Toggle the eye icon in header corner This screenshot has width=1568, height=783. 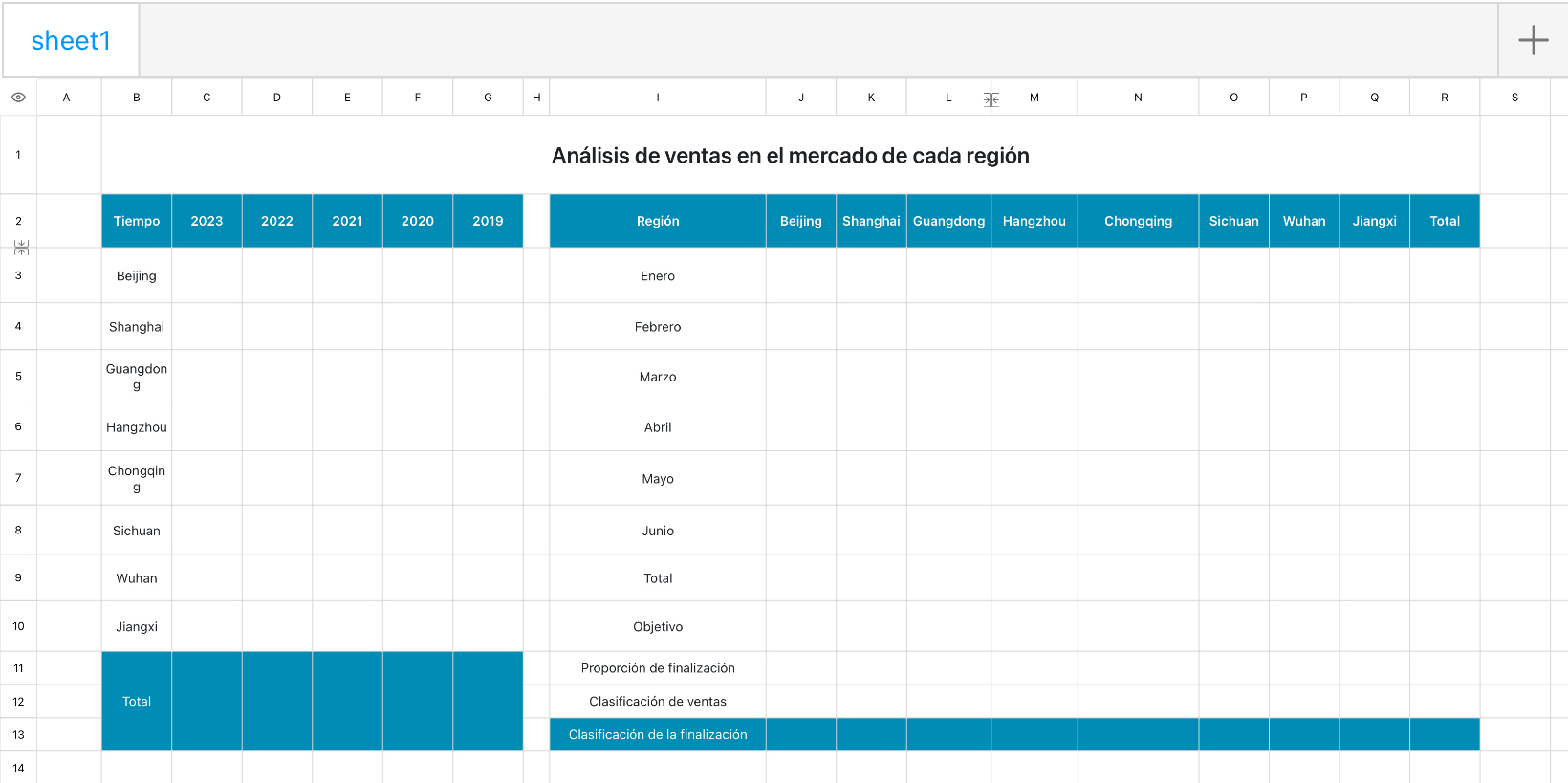18,98
